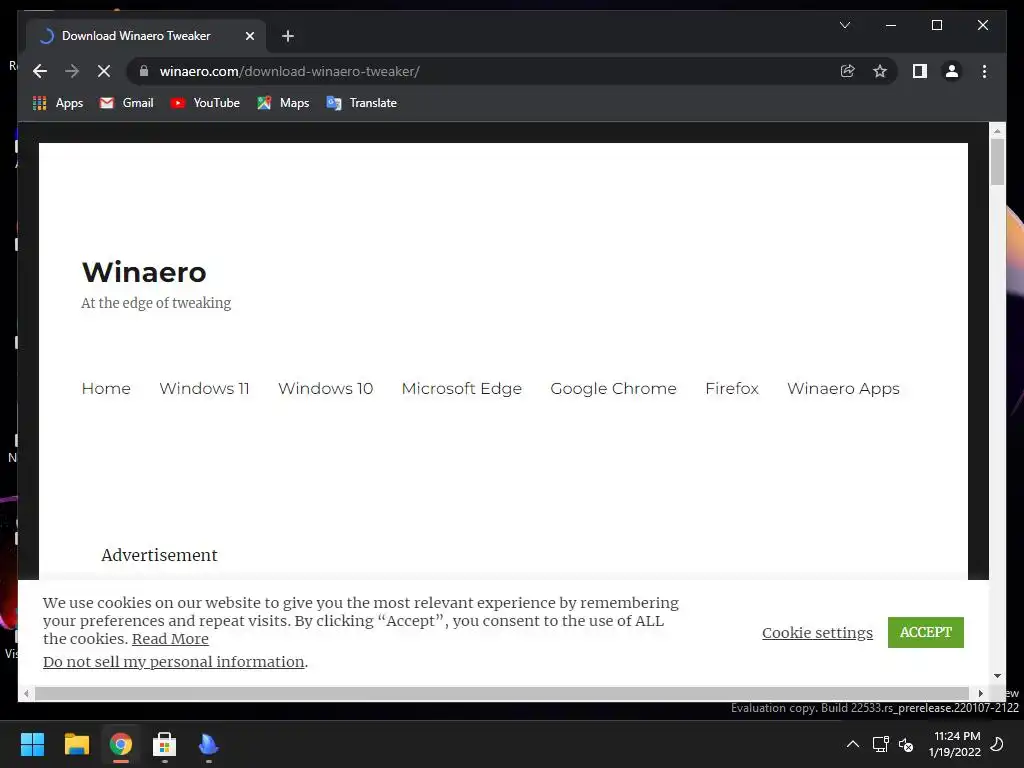Click the 'At the edge of tweaking' tagline
The height and width of the screenshot is (768, 1024).
(x=156, y=303)
